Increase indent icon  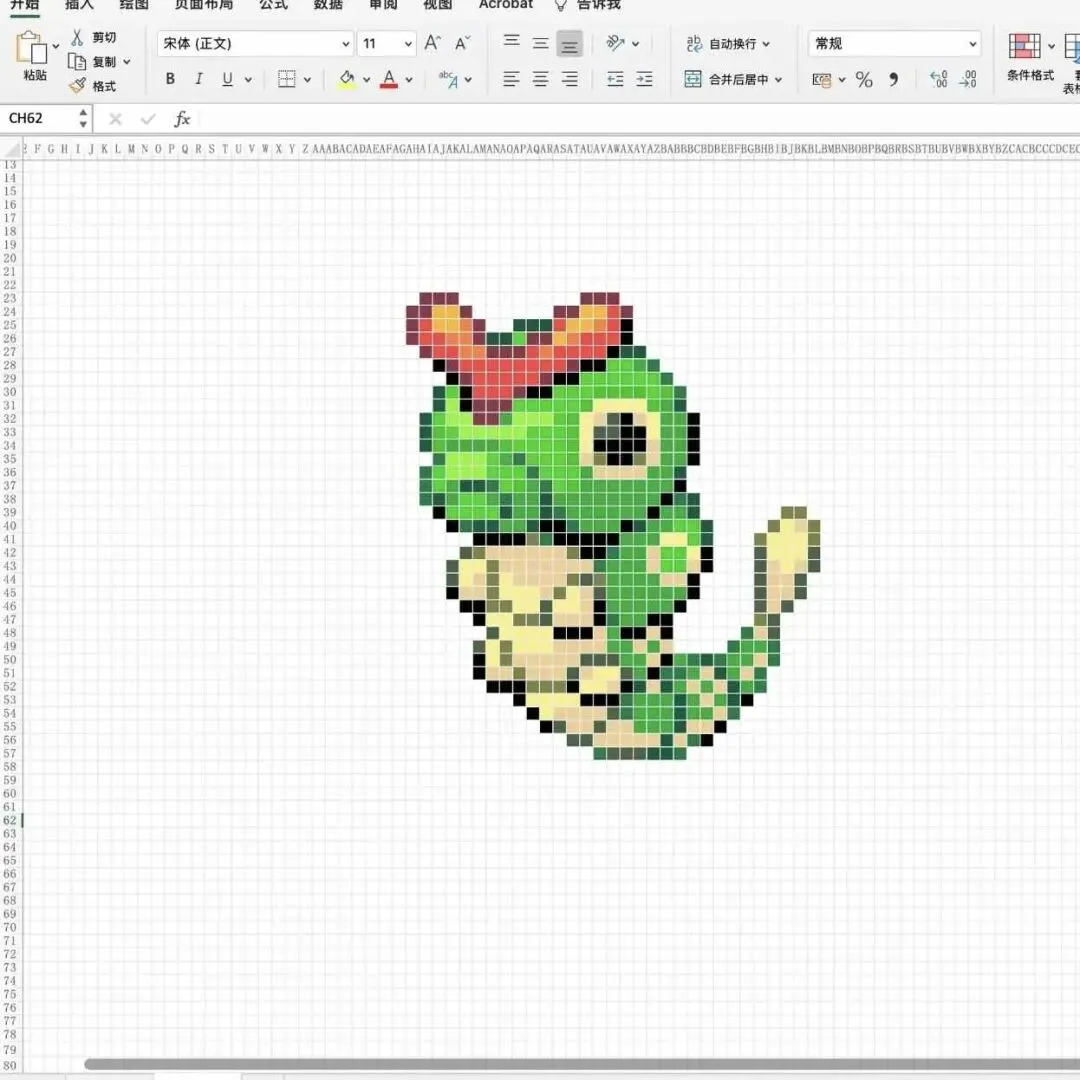click(x=644, y=79)
